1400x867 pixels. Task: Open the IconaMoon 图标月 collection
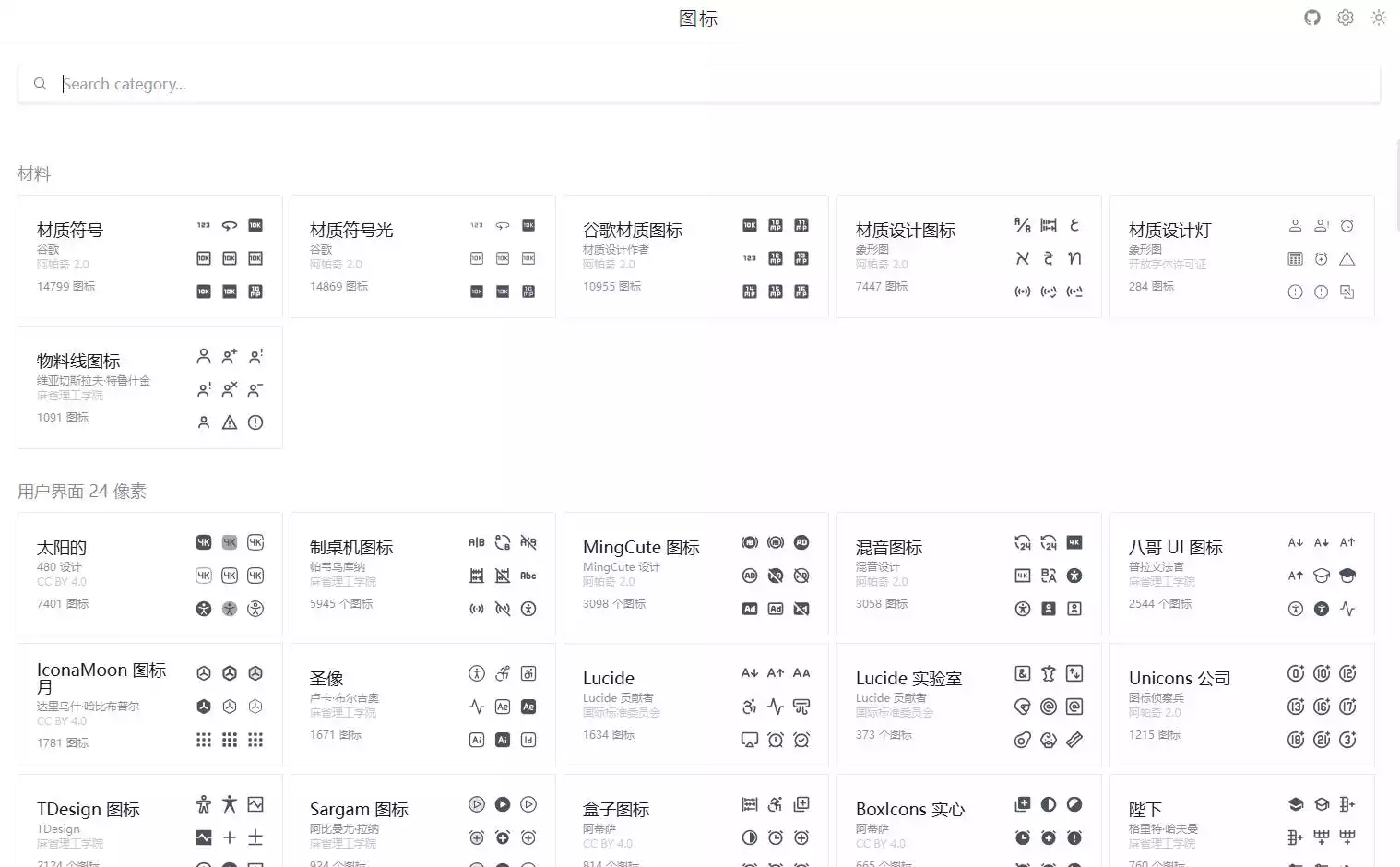pyautogui.click(x=150, y=705)
